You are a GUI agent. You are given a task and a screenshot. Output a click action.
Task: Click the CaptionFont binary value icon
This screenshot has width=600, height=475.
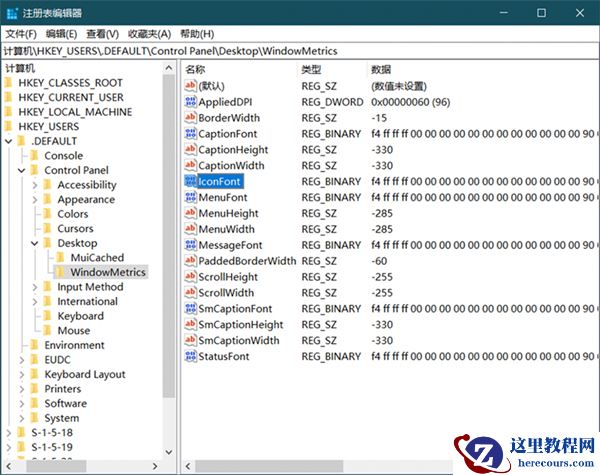point(190,133)
